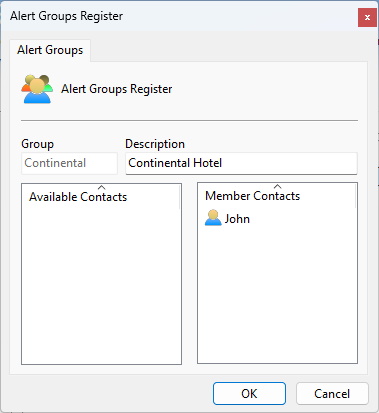Viewport: 379px width, 413px height.
Task: Sort by Available Contacts column header
Action: [x=101, y=197]
